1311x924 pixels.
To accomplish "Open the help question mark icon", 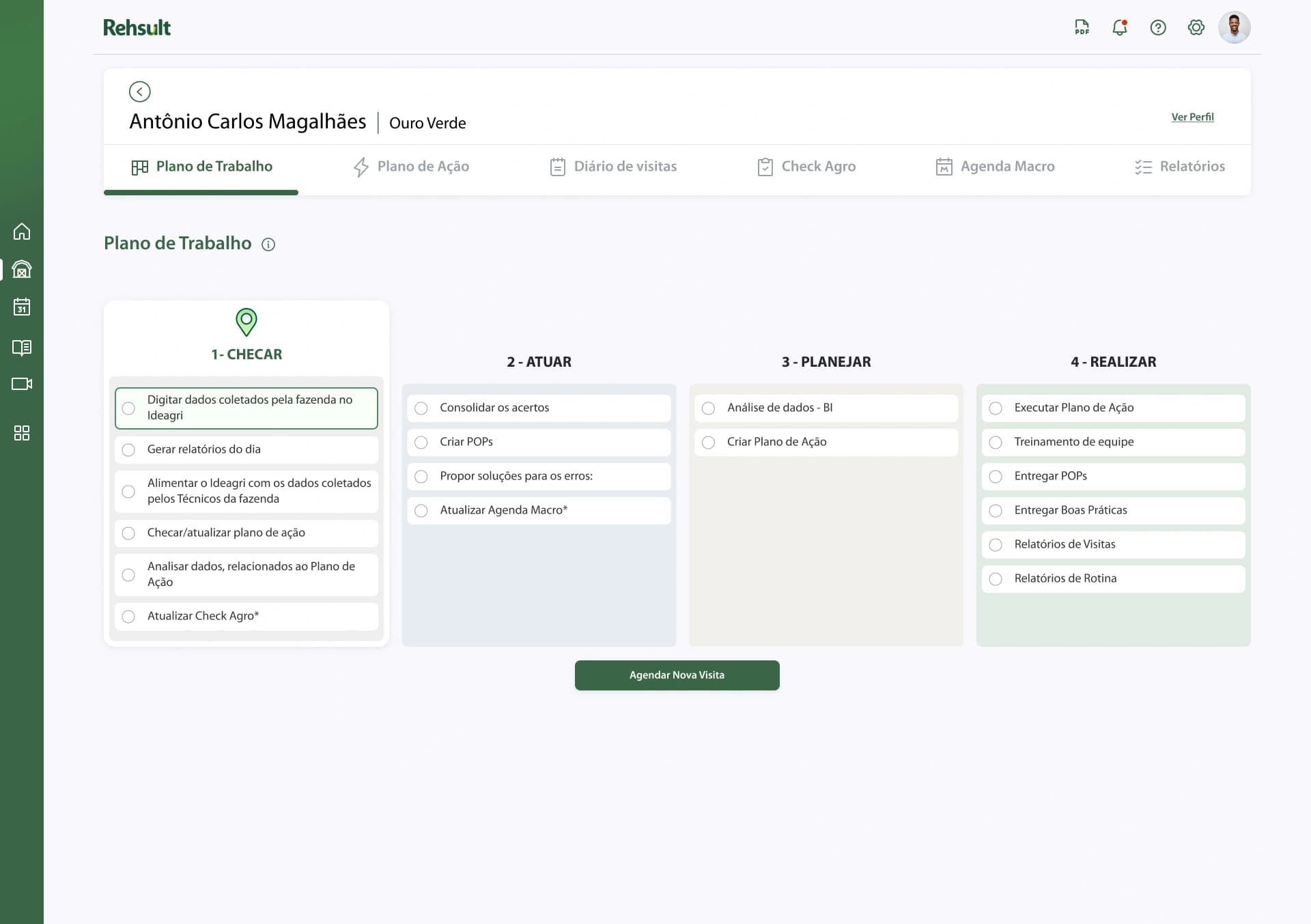I will tap(1158, 27).
